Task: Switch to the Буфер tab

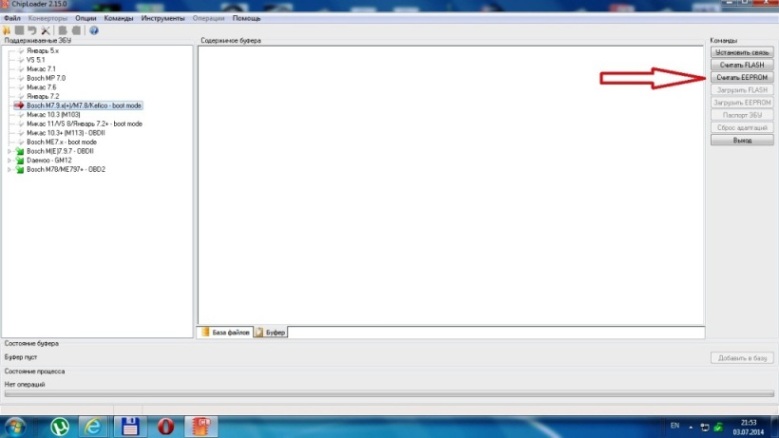Action: (270, 331)
